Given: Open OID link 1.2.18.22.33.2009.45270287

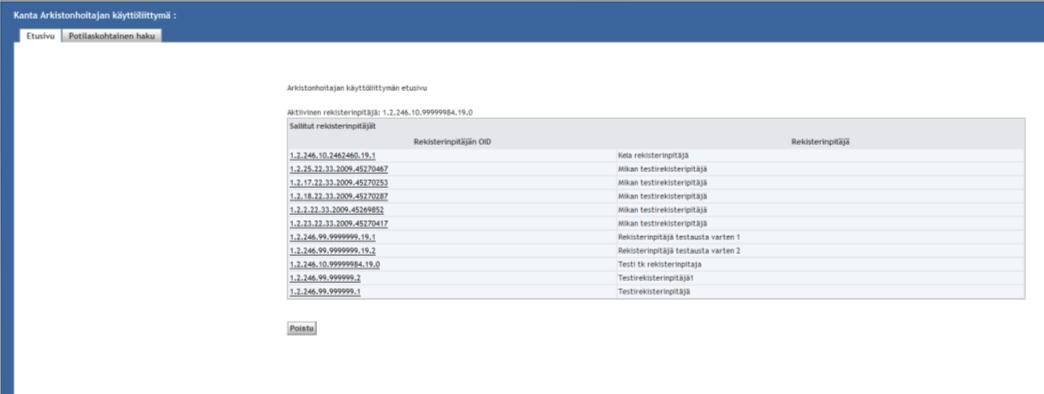Looking at the screenshot, I should (339, 196).
